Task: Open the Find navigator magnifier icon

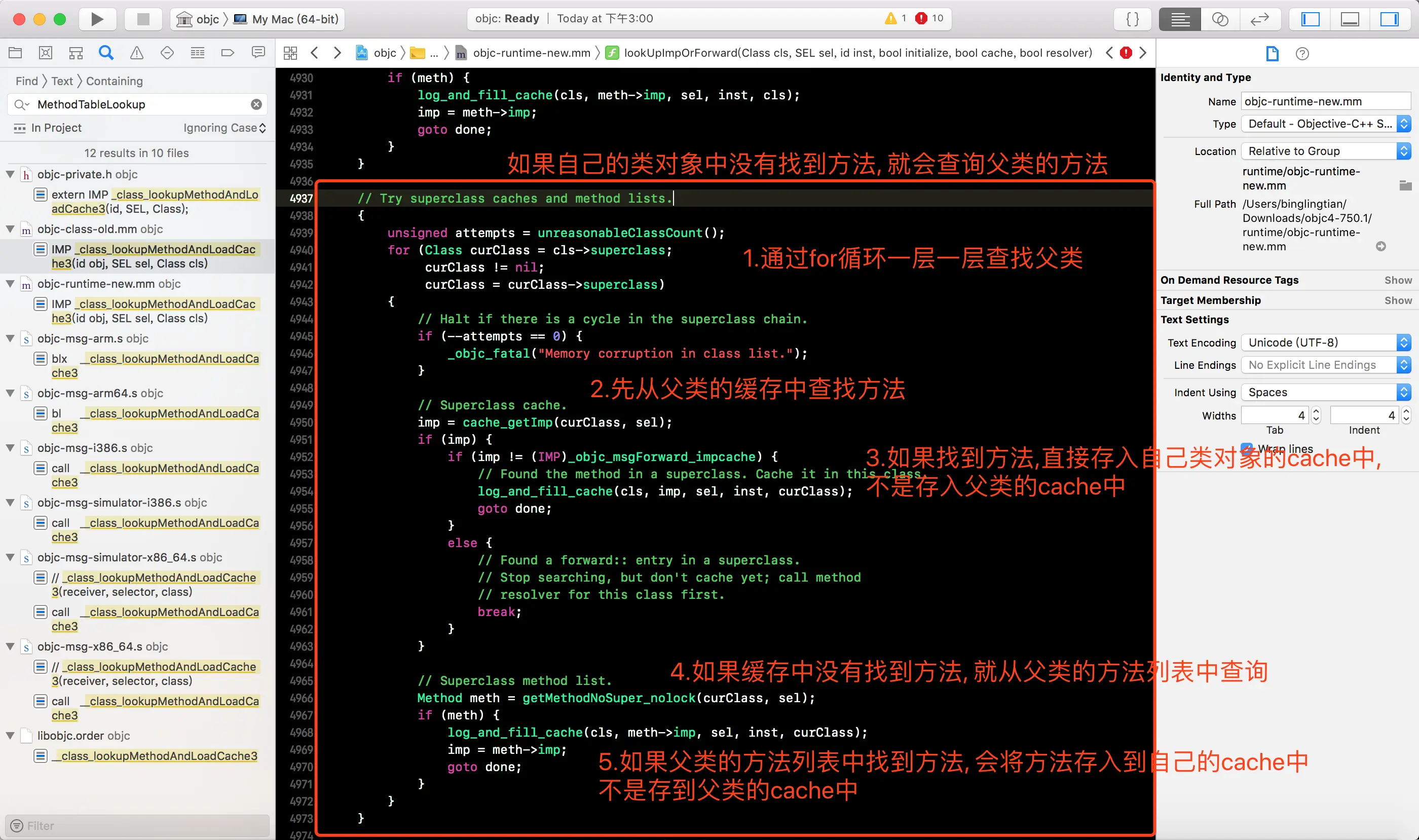Action: (x=106, y=53)
